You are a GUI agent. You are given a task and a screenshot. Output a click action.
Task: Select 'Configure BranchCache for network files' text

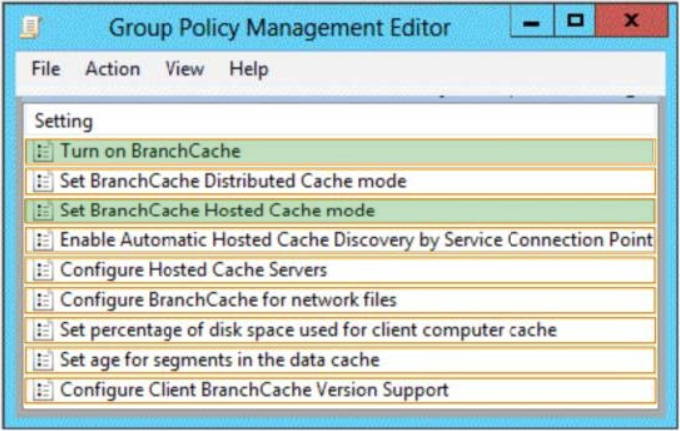tap(228, 300)
